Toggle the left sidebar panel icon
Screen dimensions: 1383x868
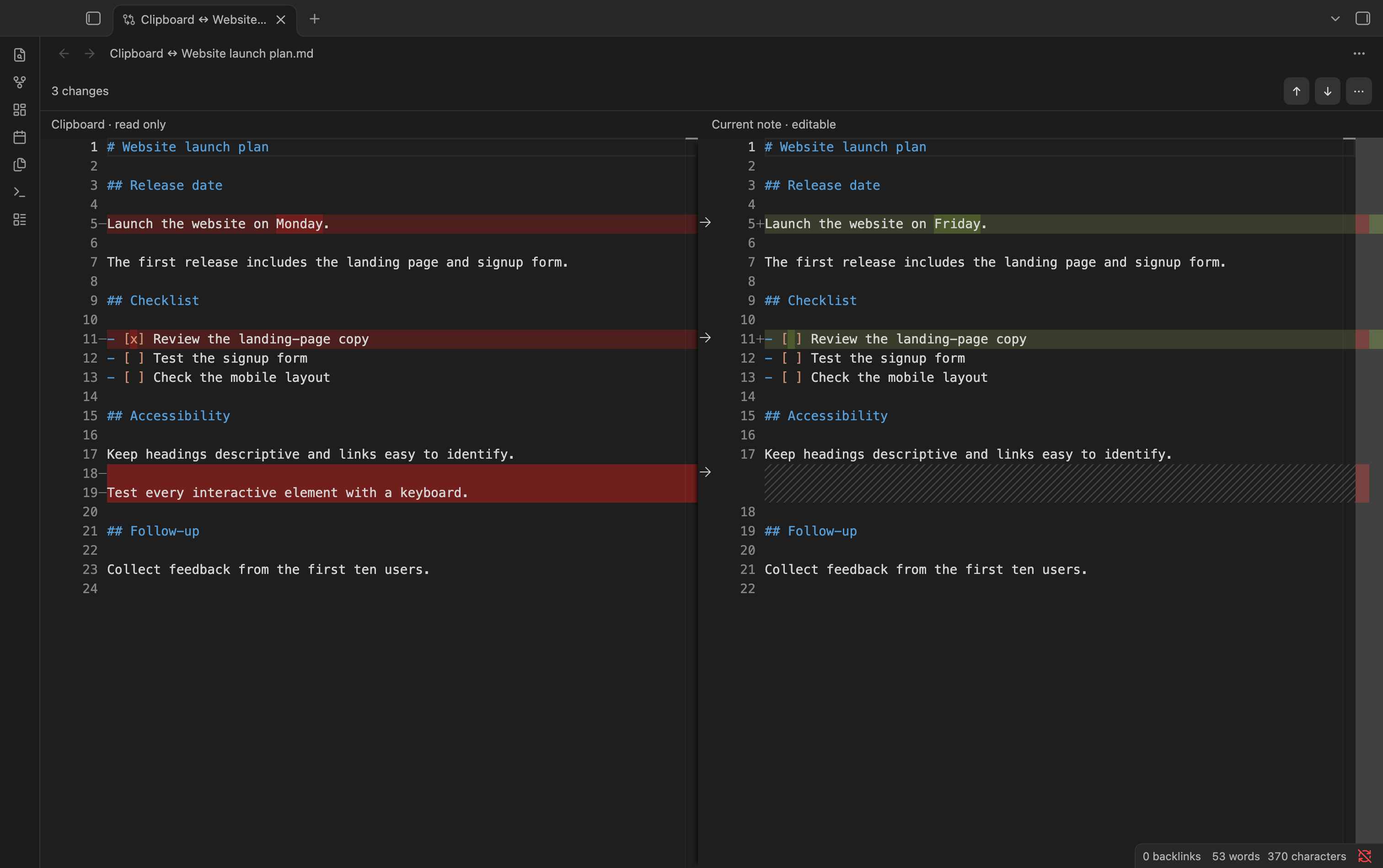93,19
